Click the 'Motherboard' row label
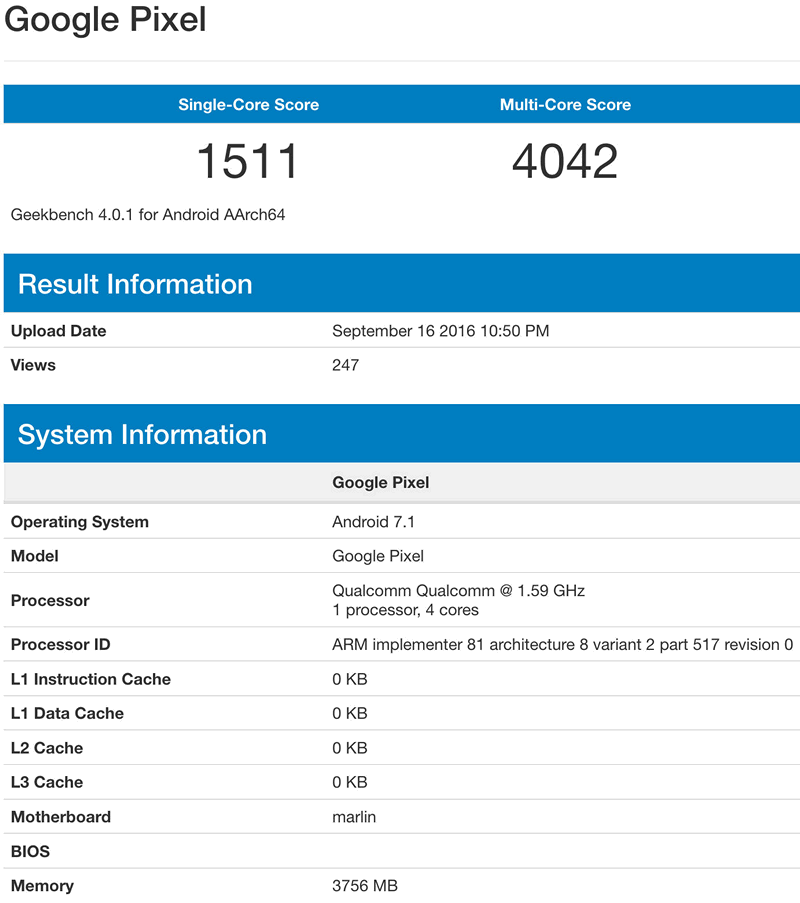The image size is (800, 903). [61, 817]
